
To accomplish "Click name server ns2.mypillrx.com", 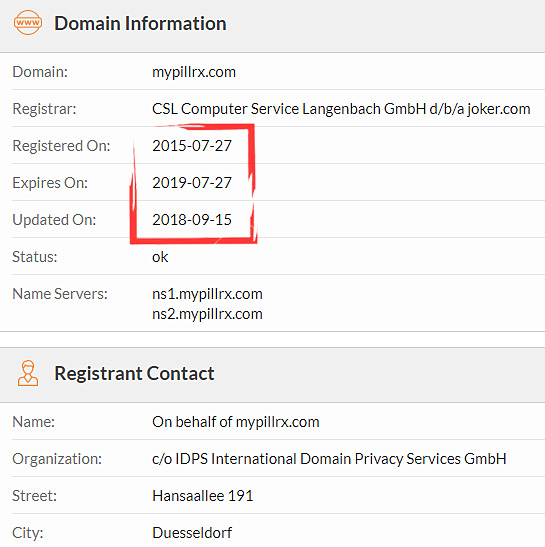I will point(207,314).
